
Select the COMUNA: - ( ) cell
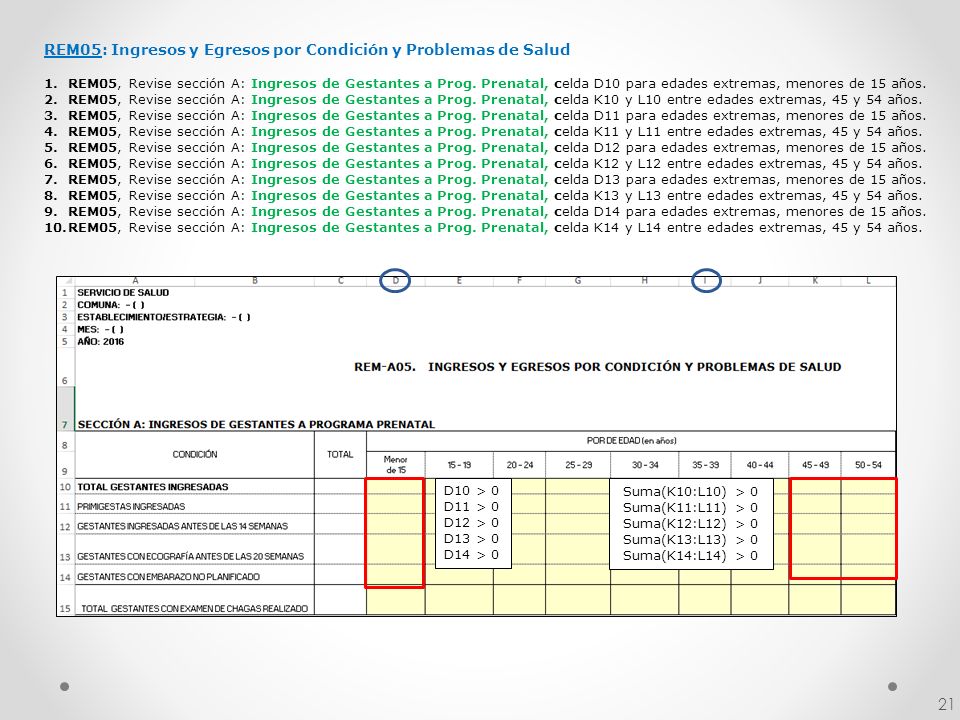click(x=111, y=305)
